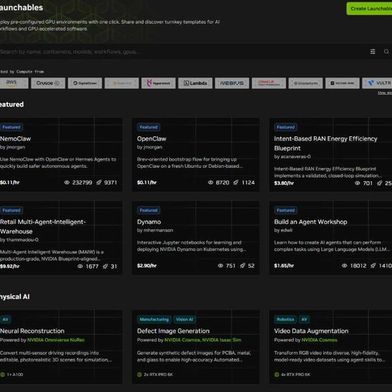Click GPU icon on Defect Image Generation card
Viewport: 392px width, 392px height.
point(139,374)
